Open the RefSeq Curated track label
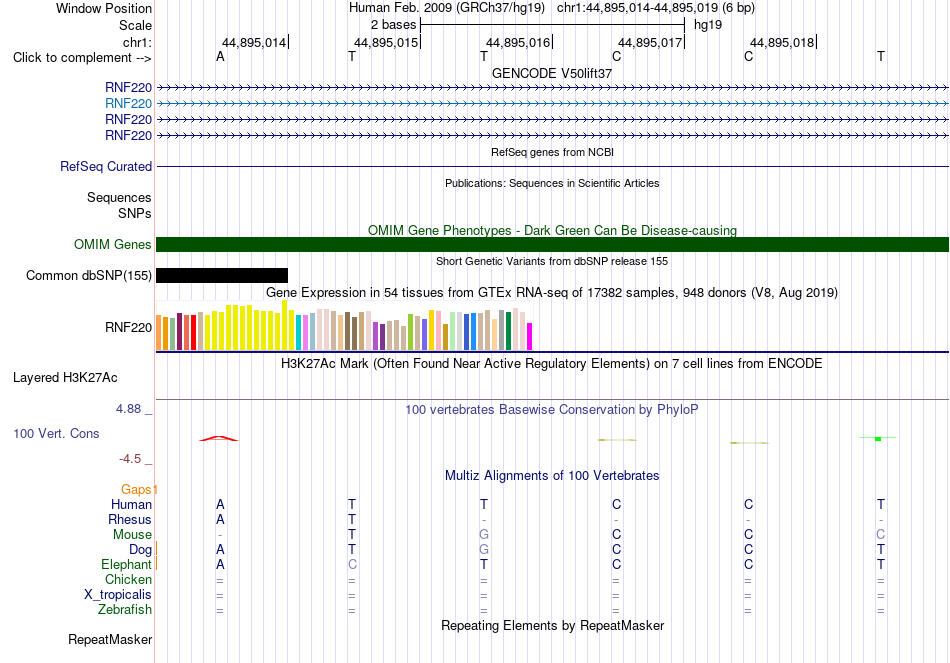 click(106, 167)
